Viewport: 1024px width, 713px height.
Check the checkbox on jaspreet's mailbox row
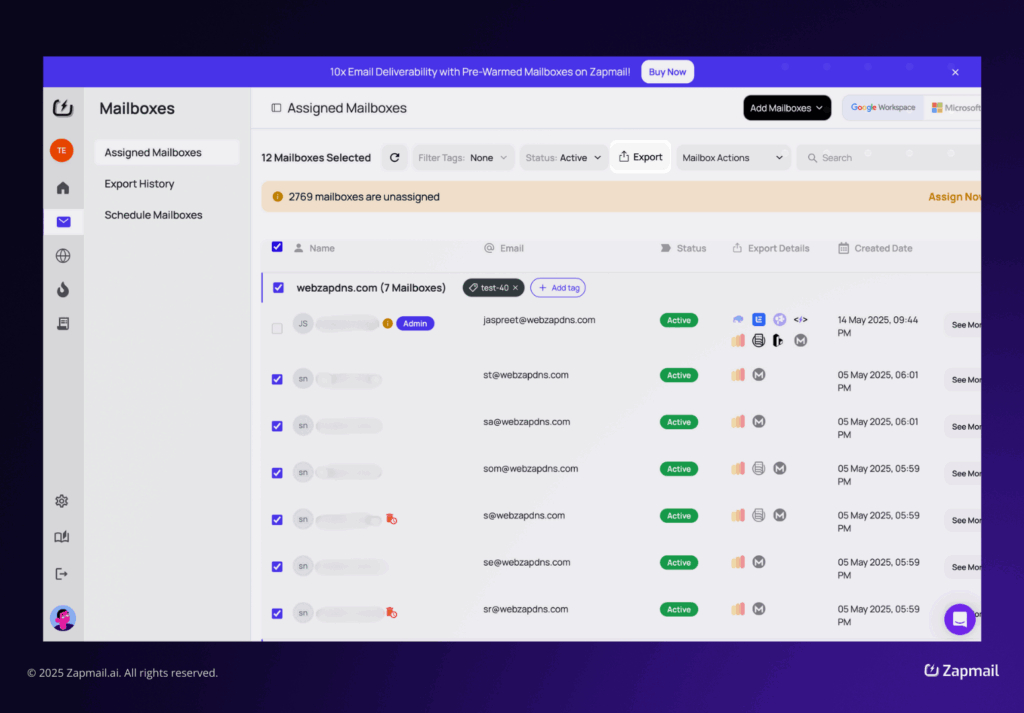click(277, 327)
